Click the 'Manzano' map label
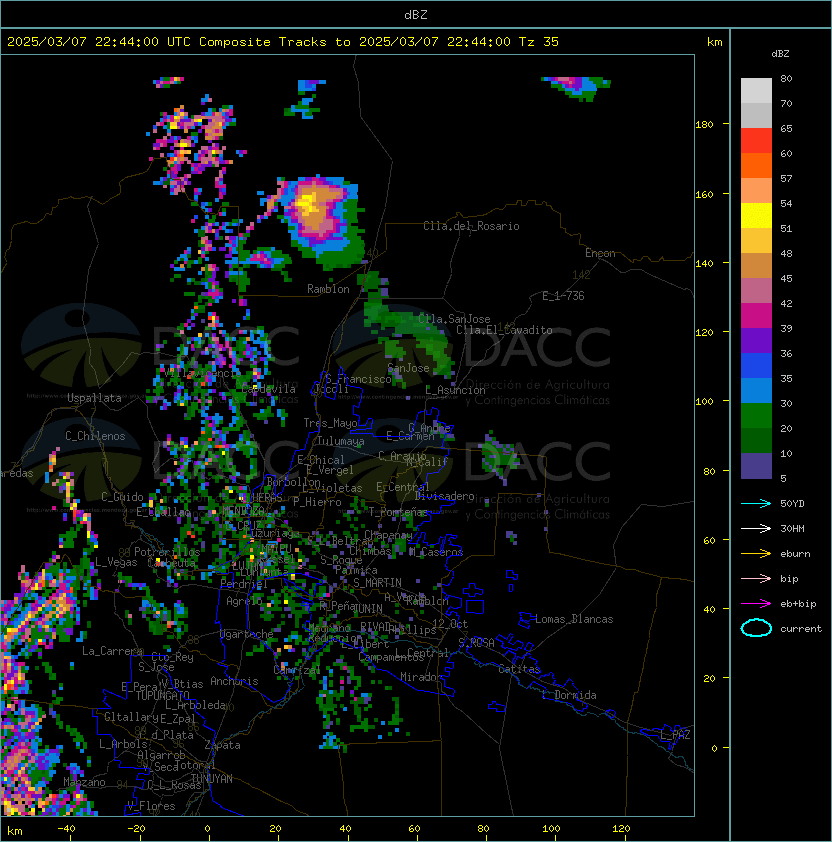The height and width of the screenshot is (842, 832). point(84,782)
